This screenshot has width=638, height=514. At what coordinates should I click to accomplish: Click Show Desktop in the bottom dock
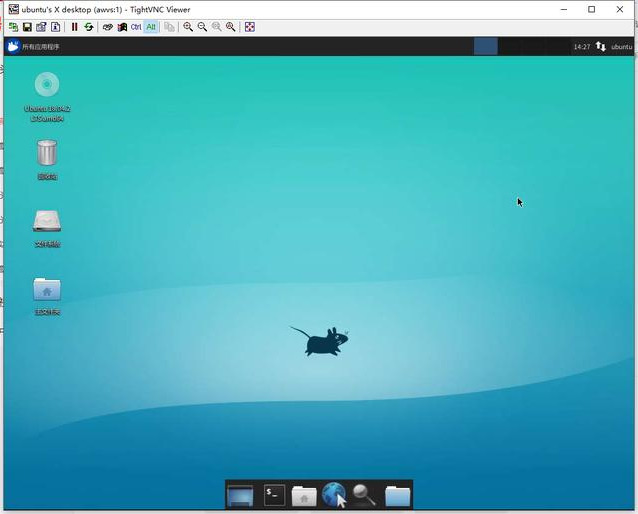[240, 495]
